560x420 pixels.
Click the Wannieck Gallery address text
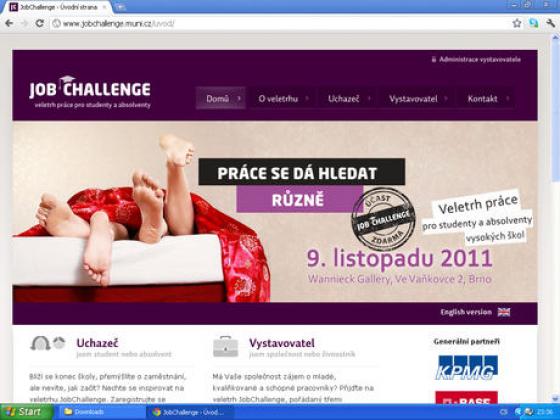(x=400, y=279)
